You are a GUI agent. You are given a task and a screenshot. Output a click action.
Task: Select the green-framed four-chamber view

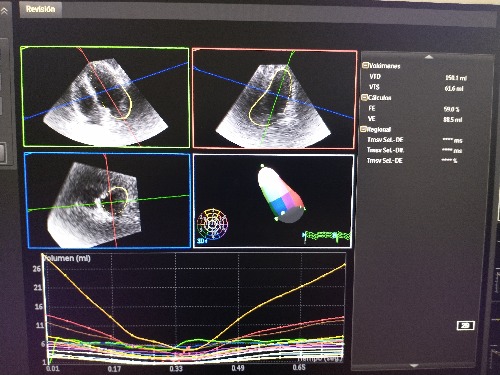(105, 97)
